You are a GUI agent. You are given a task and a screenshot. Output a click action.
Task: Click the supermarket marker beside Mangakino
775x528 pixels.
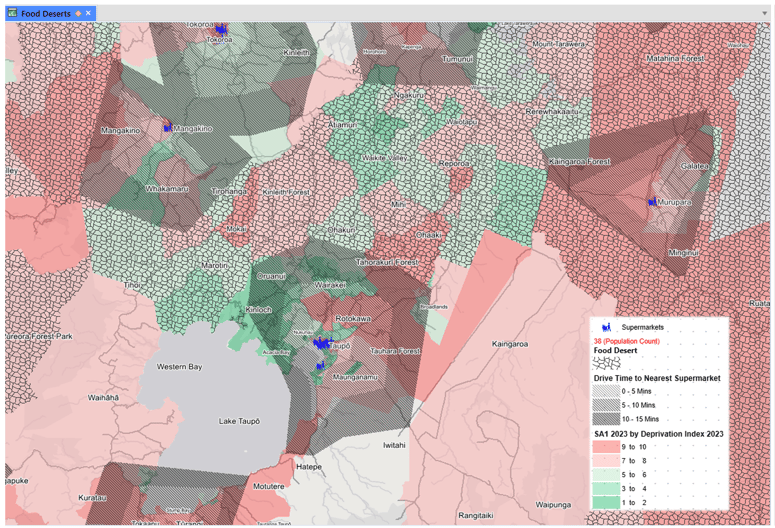point(168,128)
